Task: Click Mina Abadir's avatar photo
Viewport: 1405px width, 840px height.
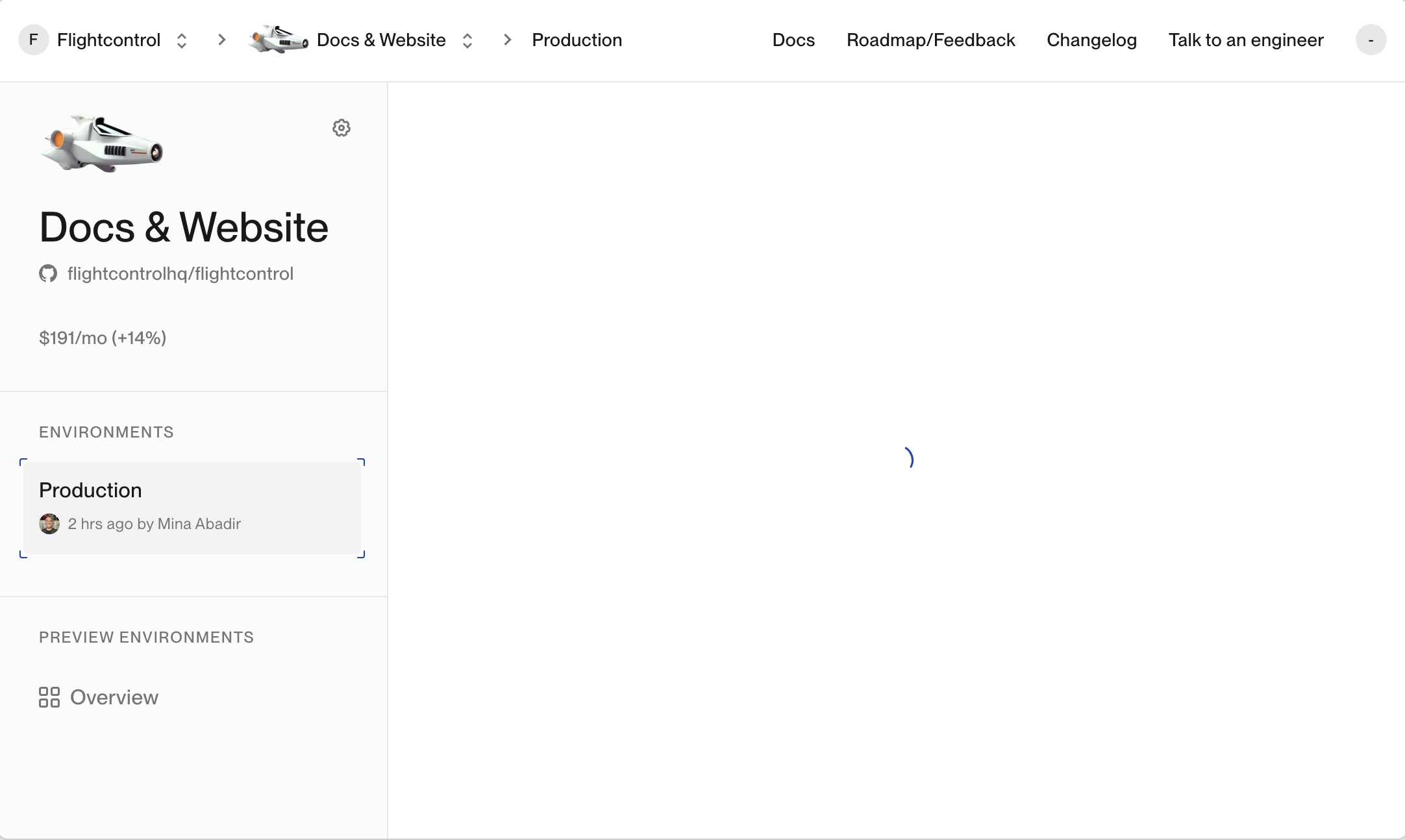Action: pyautogui.click(x=49, y=524)
